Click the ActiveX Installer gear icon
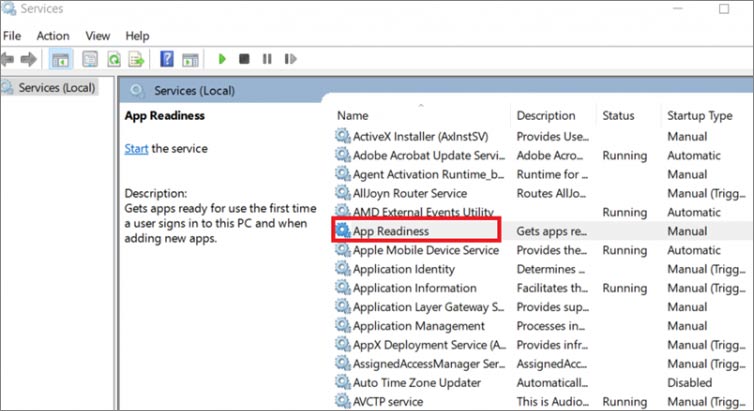754x411 pixels. [342, 136]
